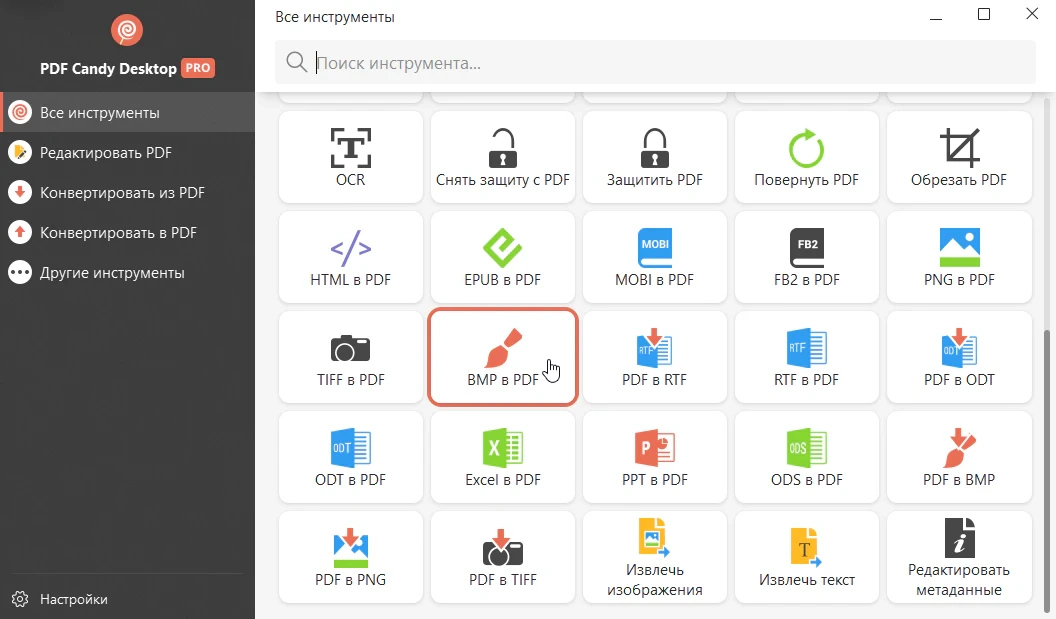Open PDF в TIFF converter

pos(502,557)
